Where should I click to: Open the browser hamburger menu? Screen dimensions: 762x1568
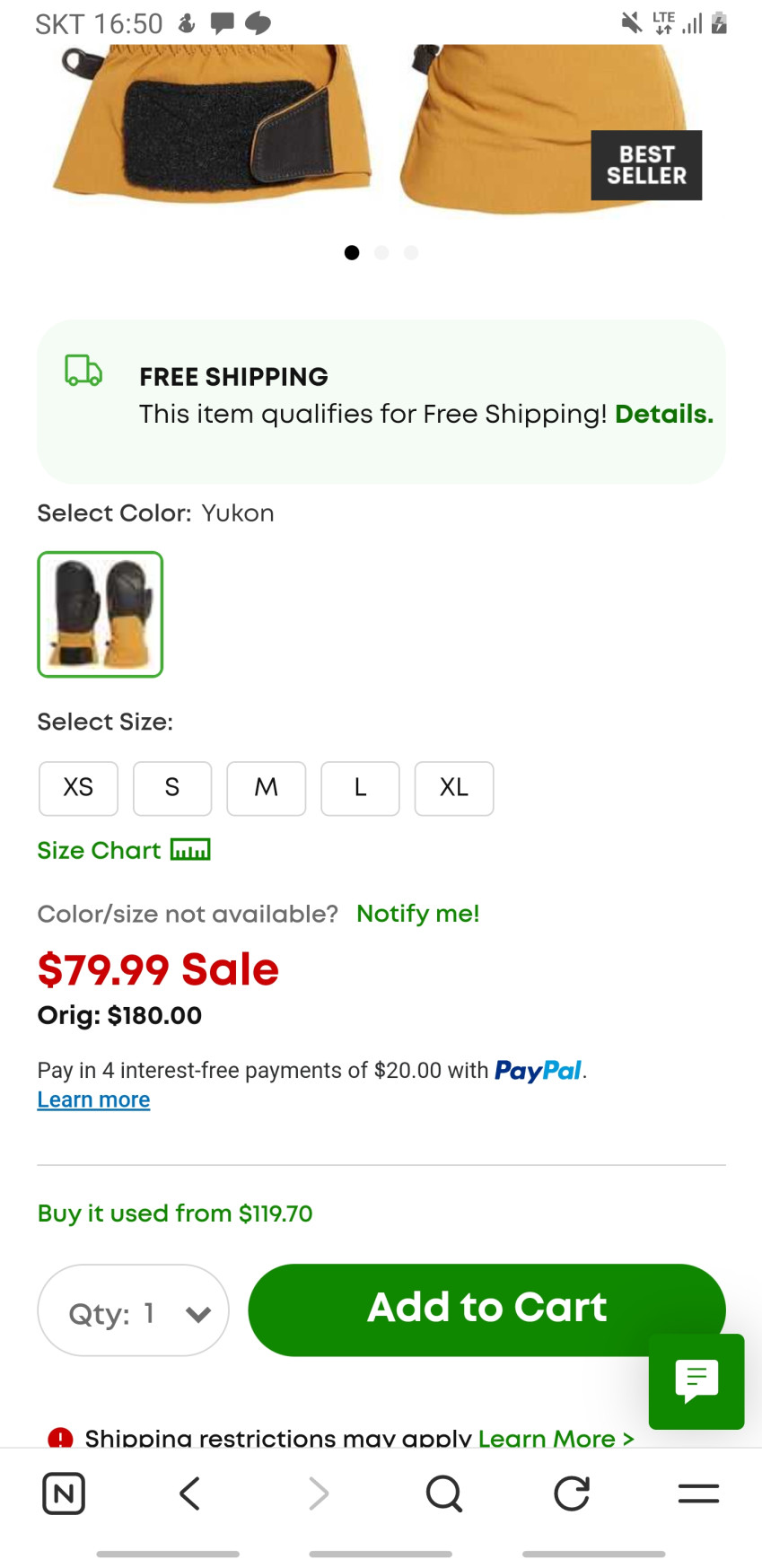[x=698, y=1494]
